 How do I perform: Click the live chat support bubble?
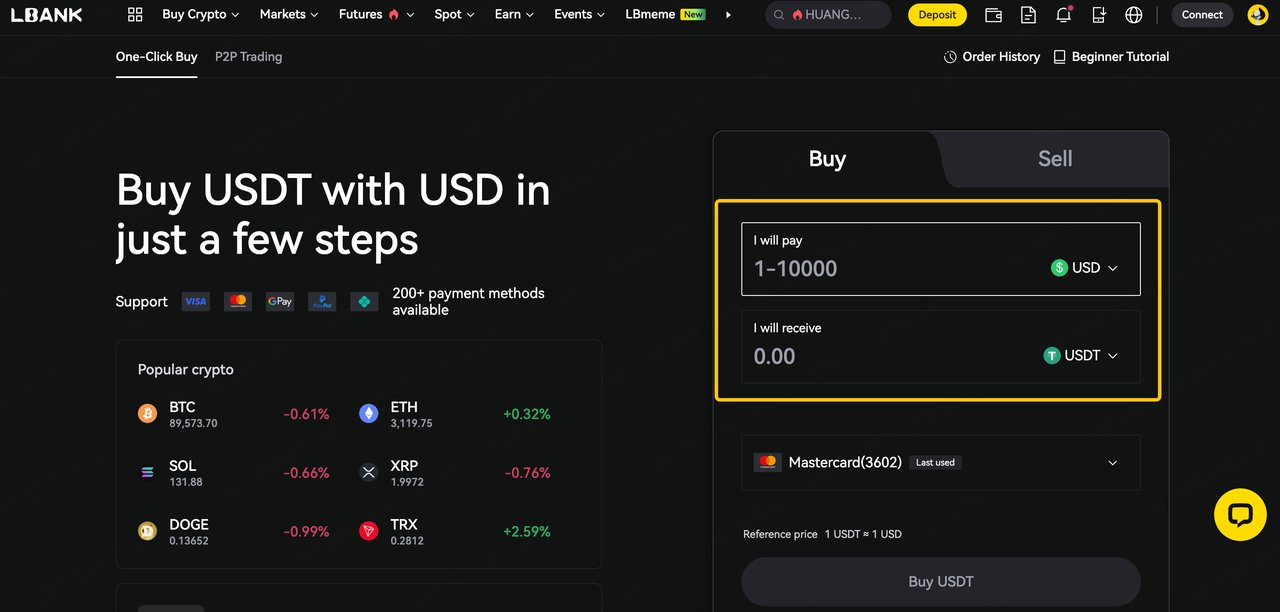tap(1240, 515)
